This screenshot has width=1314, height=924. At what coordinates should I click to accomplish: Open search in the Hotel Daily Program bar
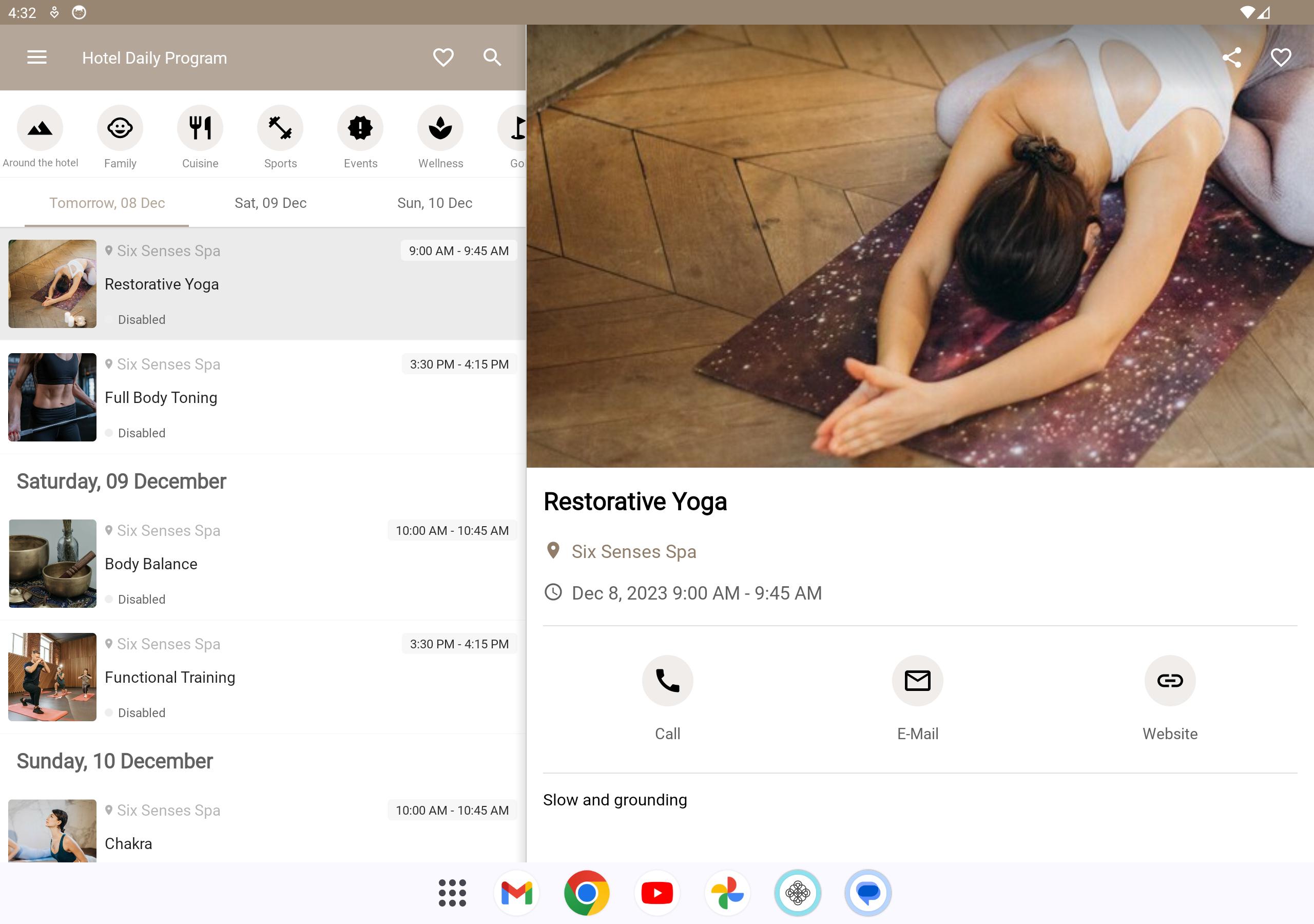492,57
